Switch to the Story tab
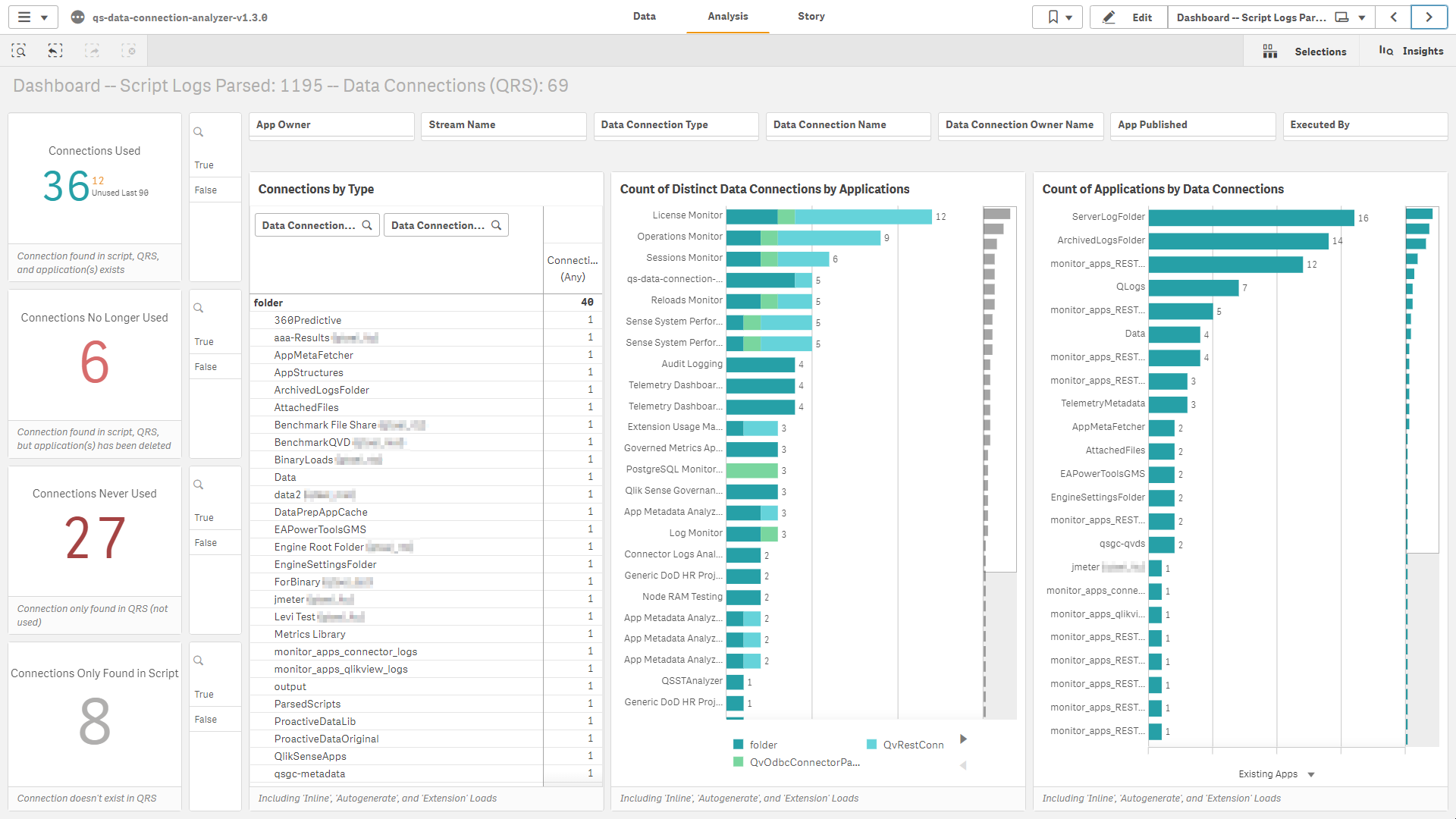 [x=811, y=16]
